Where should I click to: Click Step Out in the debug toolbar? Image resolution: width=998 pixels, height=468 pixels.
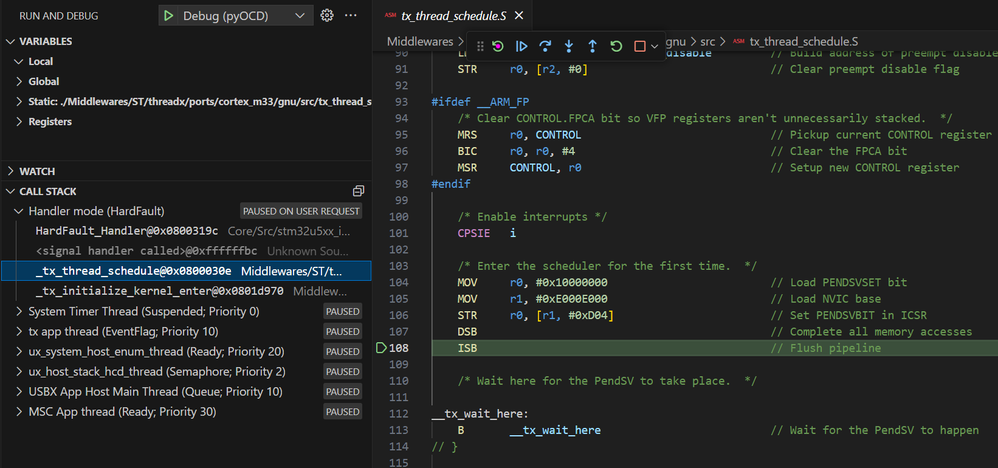coord(593,46)
